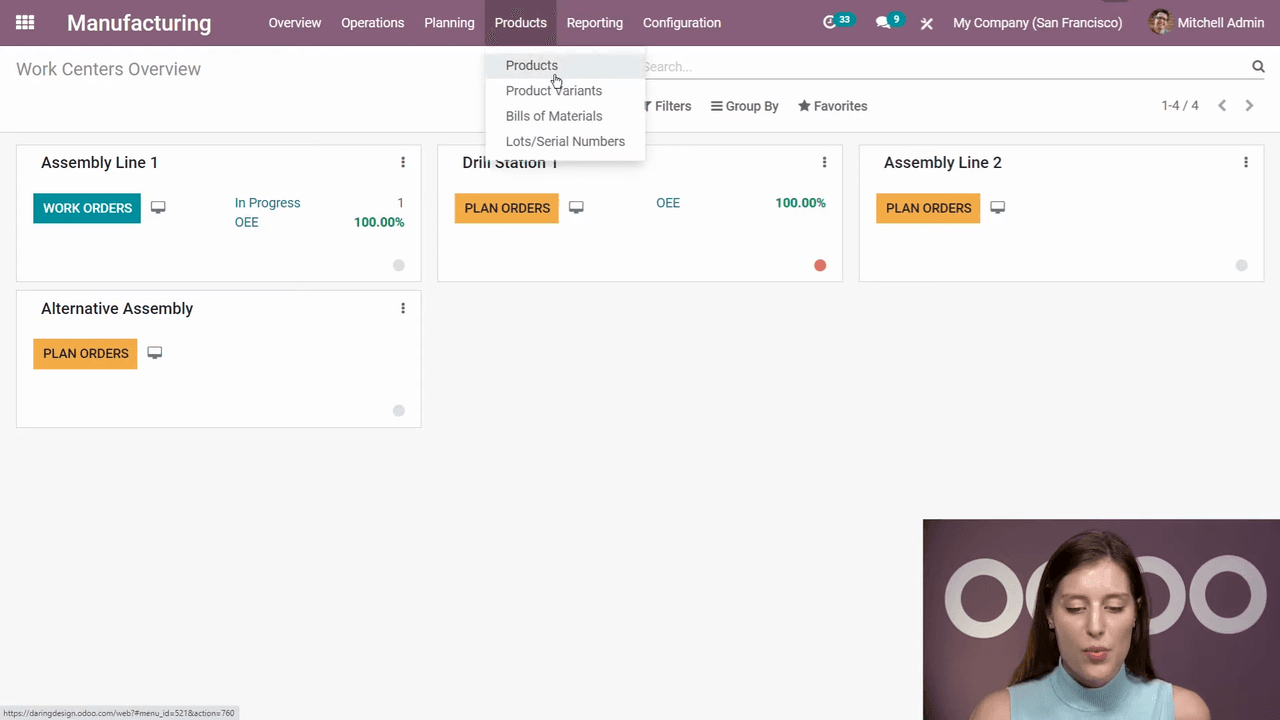
Task: Open the messages chat icon with 9 badge
Action: (x=883, y=22)
